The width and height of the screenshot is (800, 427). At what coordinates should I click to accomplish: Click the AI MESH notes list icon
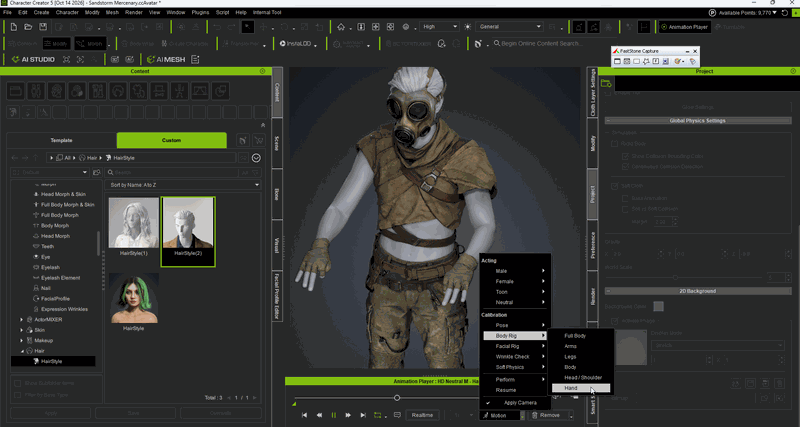(x=195, y=60)
